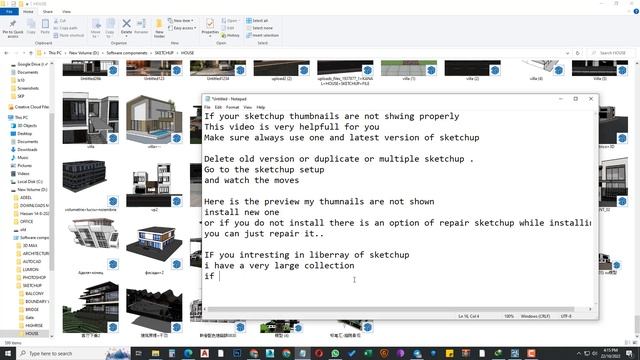Open Notepad Format menu

pos(233,107)
